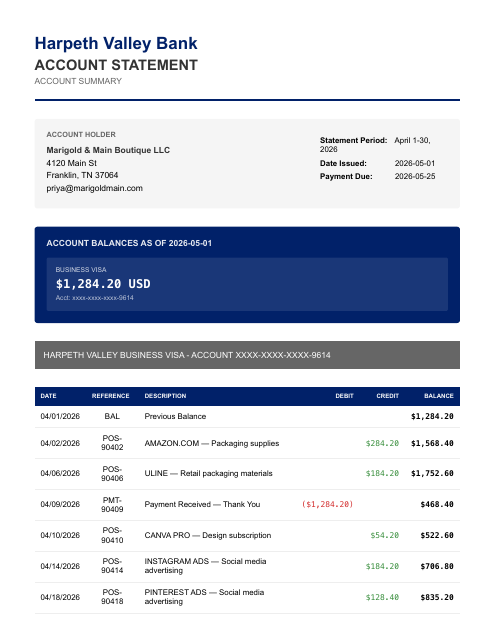The image size is (495, 640).
Task: Select the $1,284.20 USD balance amount
Action: pos(103,284)
